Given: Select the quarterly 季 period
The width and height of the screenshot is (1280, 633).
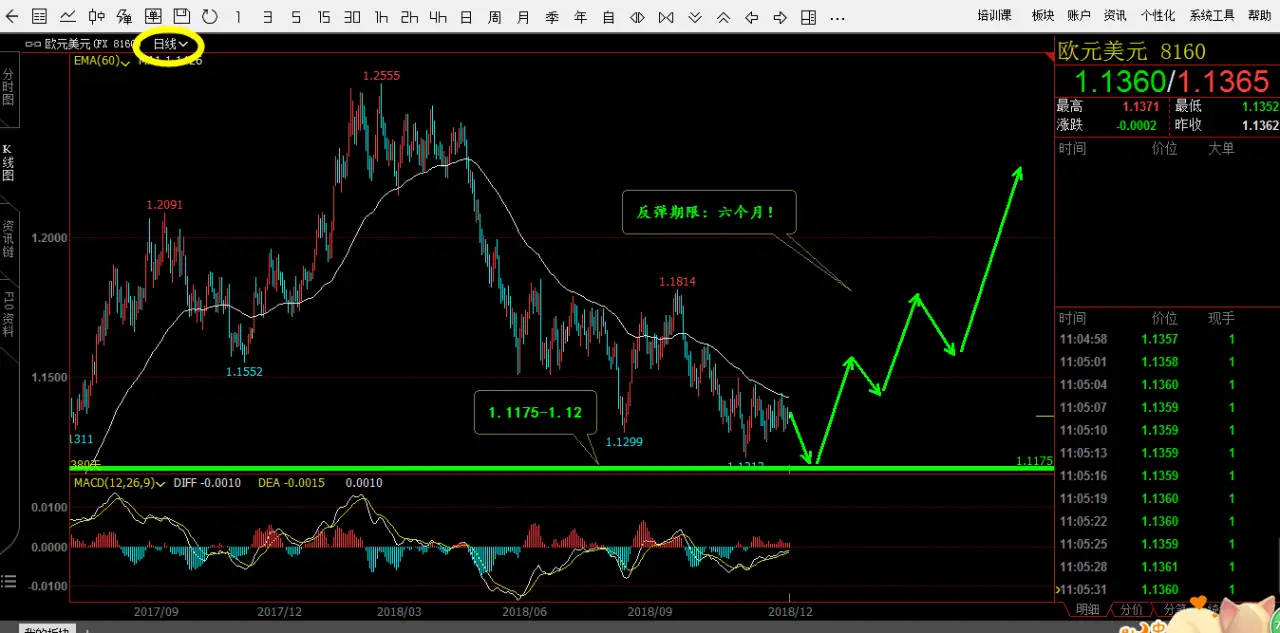Looking at the screenshot, I should click(x=552, y=17).
